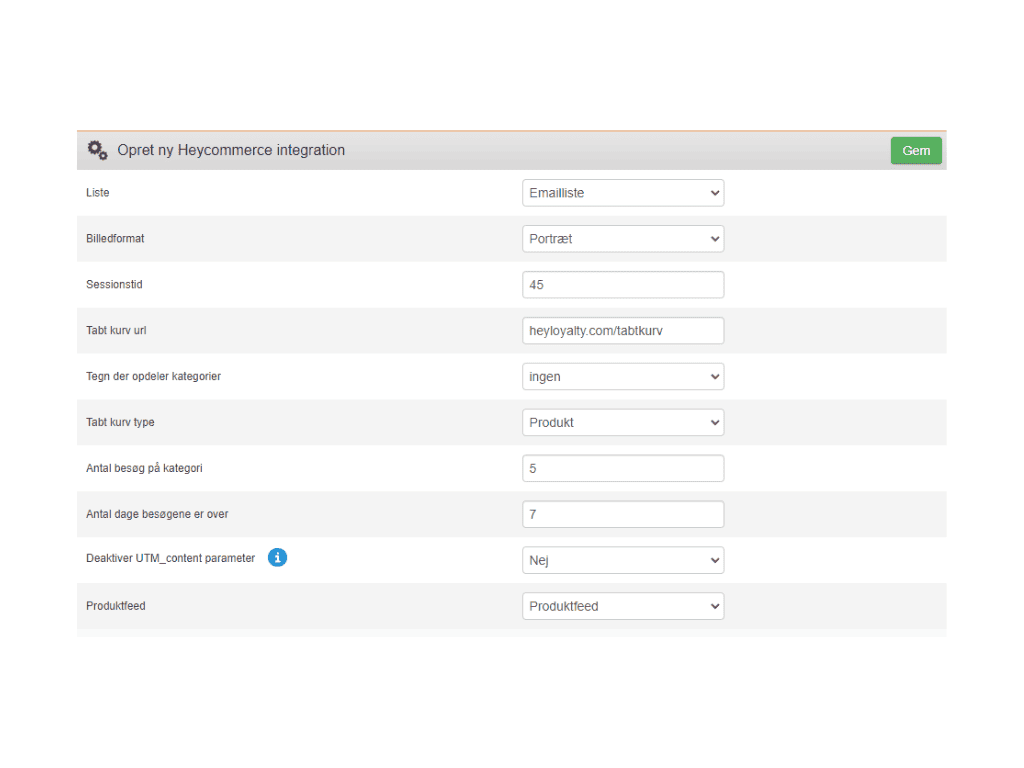This screenshot has height=768, width=1024.
Task: Click the Opret ny Heycommerce integration title
Action: click(231, 150)
